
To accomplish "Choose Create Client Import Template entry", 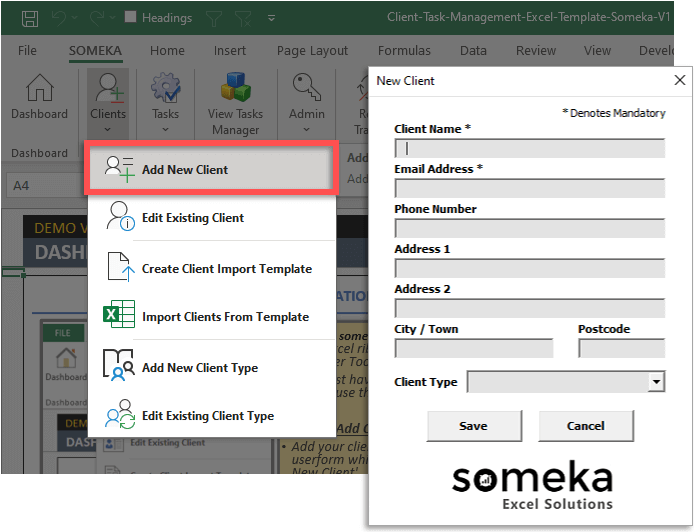I will (211, 269).
